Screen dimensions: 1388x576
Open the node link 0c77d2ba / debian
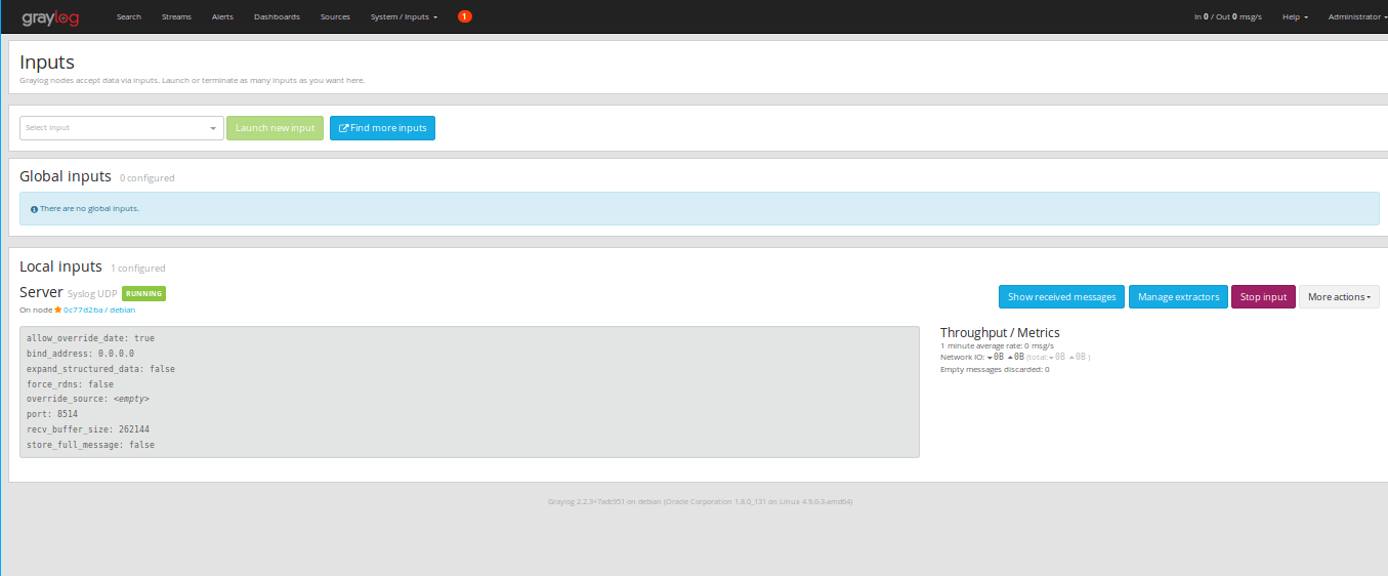coord(100,310)
